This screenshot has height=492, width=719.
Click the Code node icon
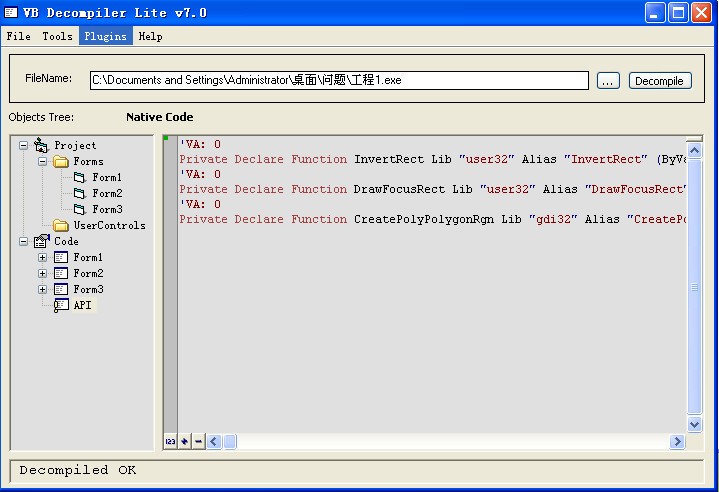(x=42, y=241)
